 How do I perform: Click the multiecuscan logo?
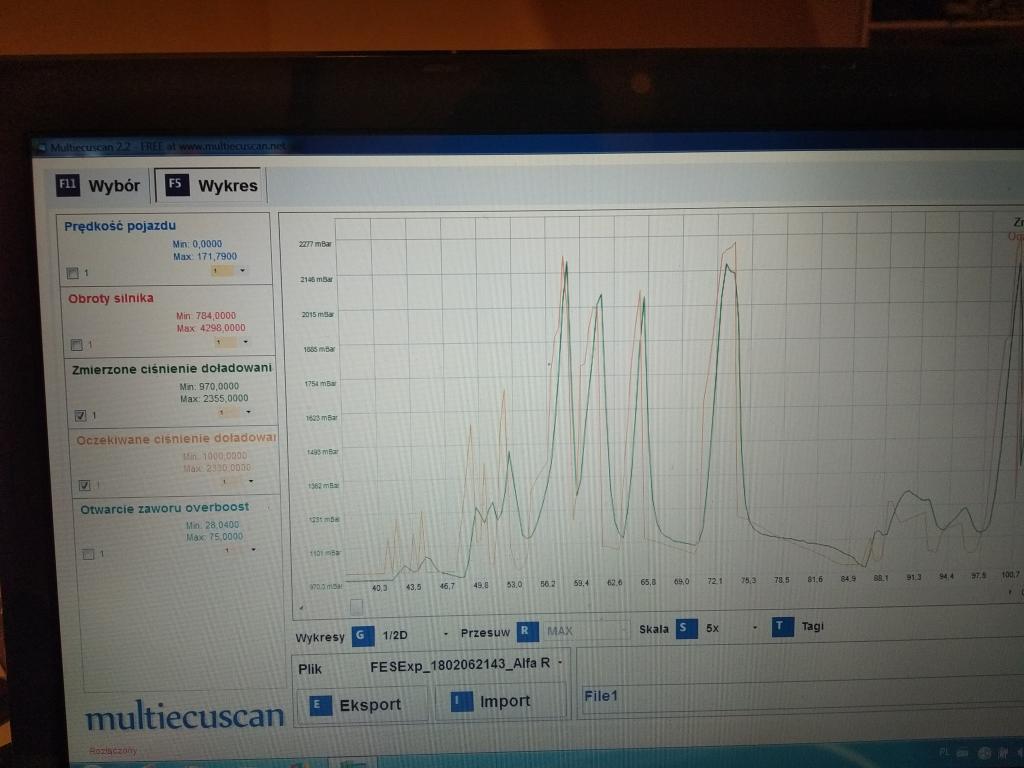coord(185,717)
